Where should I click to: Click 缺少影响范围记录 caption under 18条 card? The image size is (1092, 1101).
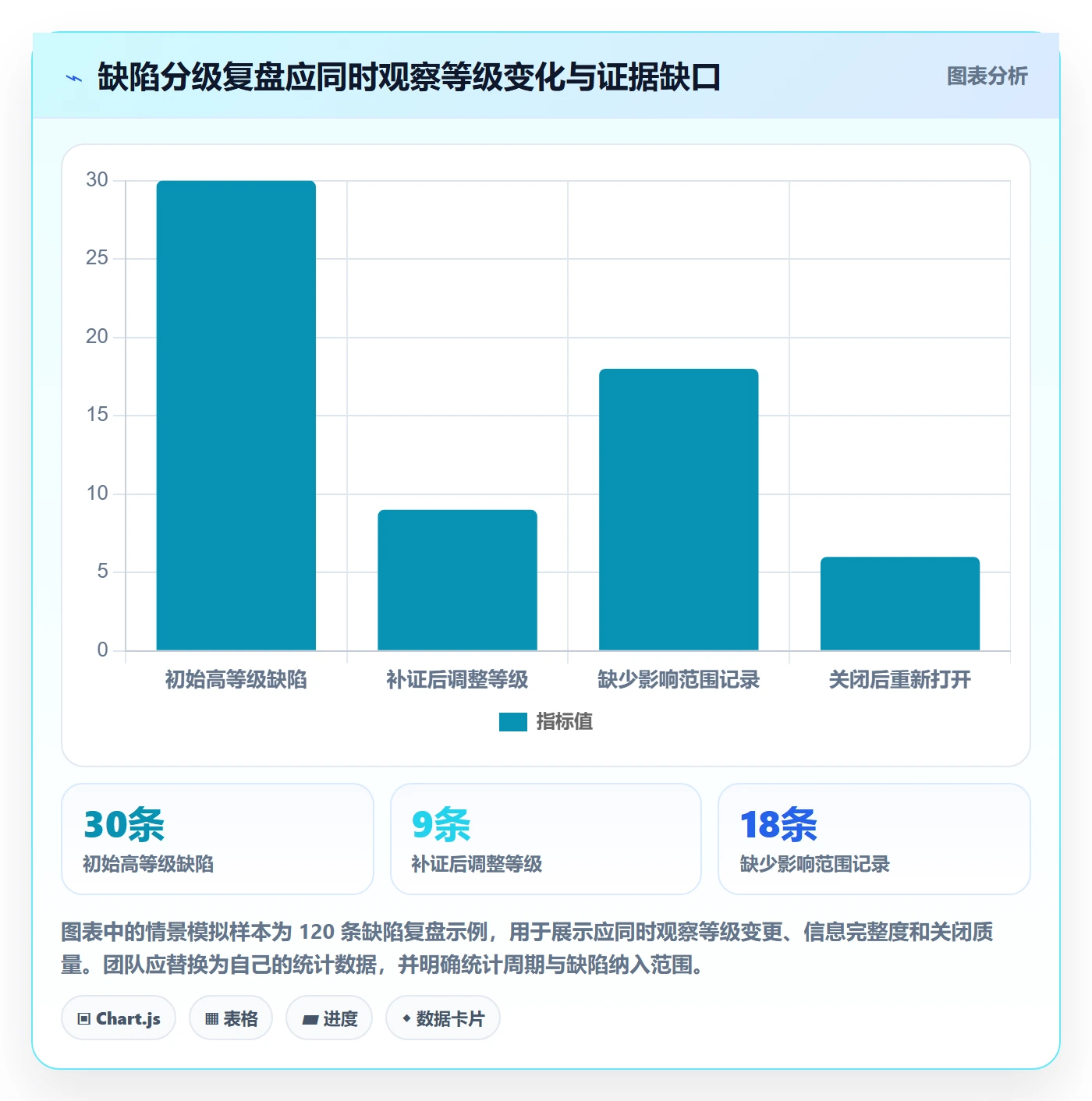[x=814, y=864]
